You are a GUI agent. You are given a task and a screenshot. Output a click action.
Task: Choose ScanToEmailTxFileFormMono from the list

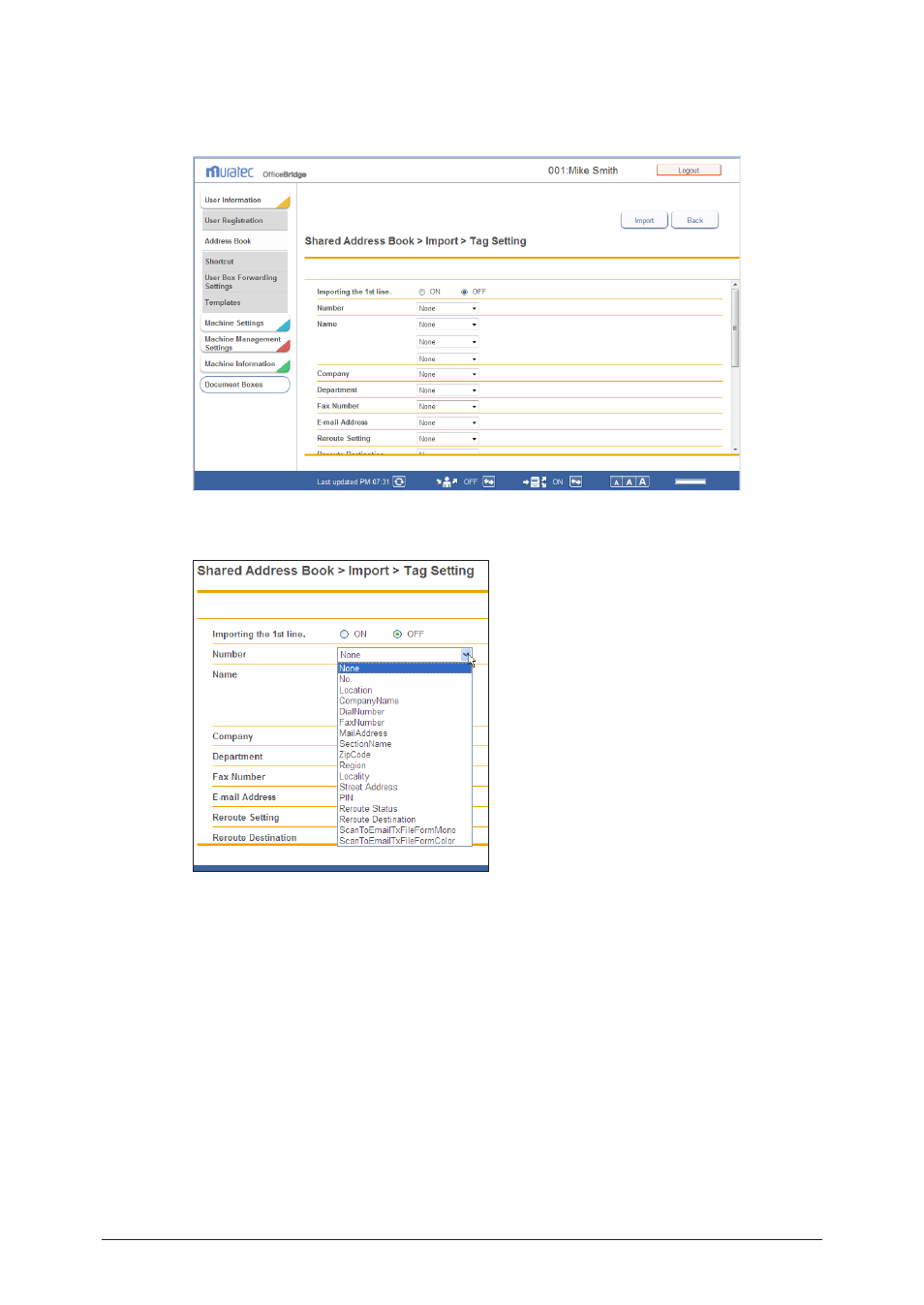pos(404,830)
